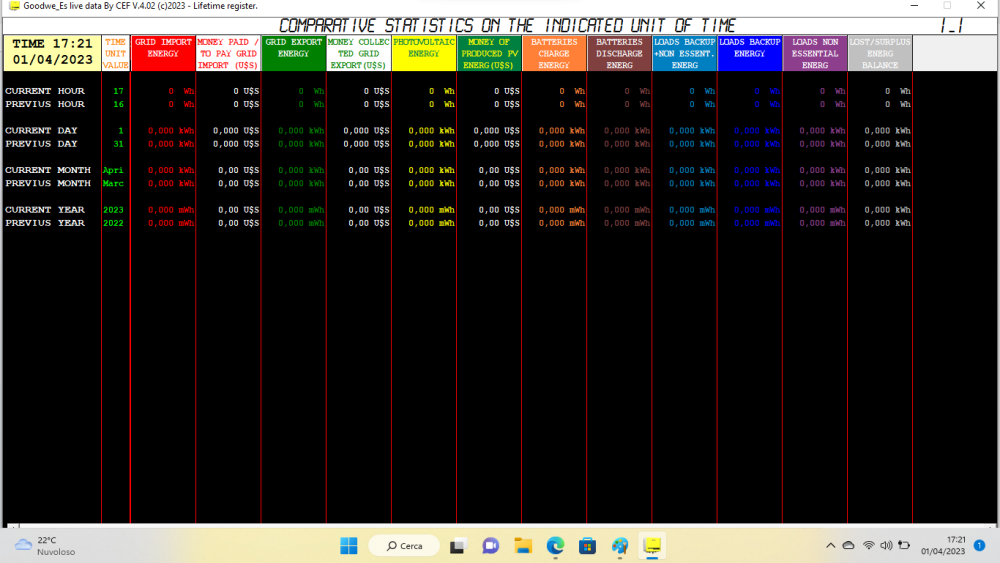This screenshot has height=563, width=1000.
Task: Open the weather widget showing 22°C Nuvoloso
Action: (x=45, y=546)
